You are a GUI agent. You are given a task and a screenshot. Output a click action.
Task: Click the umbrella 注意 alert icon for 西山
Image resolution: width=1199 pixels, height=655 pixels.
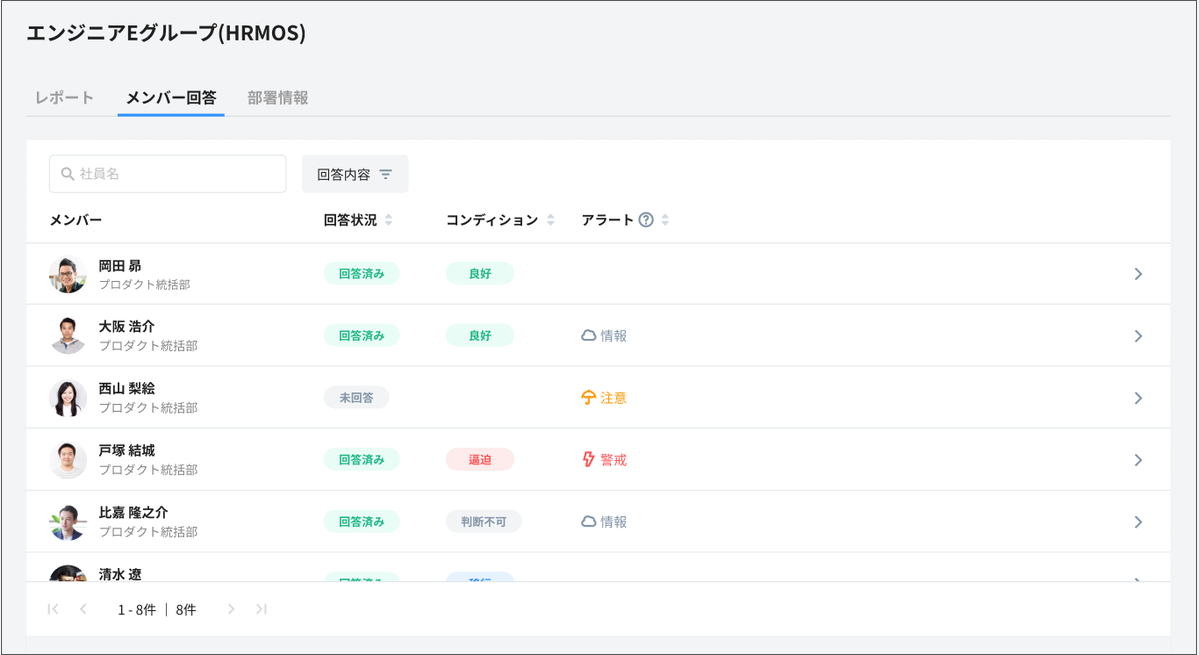point(591,397)
